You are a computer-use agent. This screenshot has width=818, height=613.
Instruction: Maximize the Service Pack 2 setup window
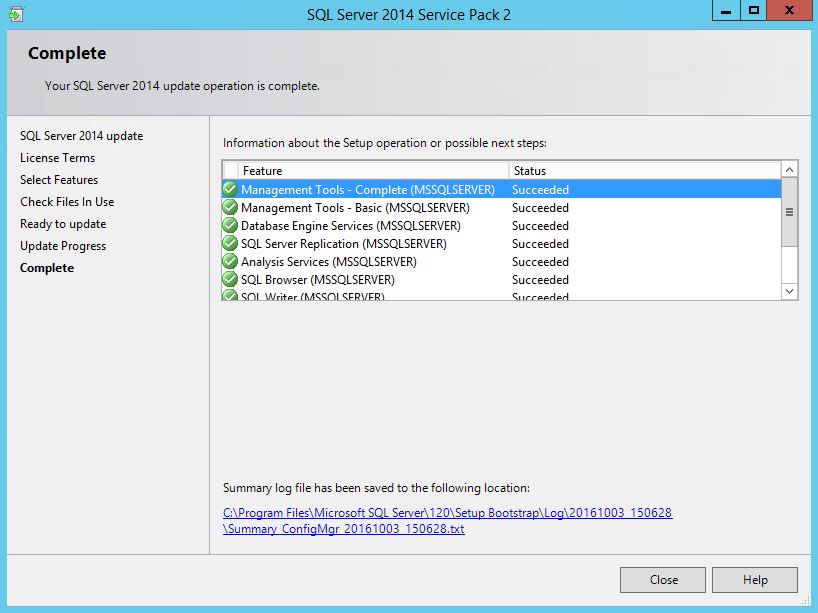click(754, 12)
